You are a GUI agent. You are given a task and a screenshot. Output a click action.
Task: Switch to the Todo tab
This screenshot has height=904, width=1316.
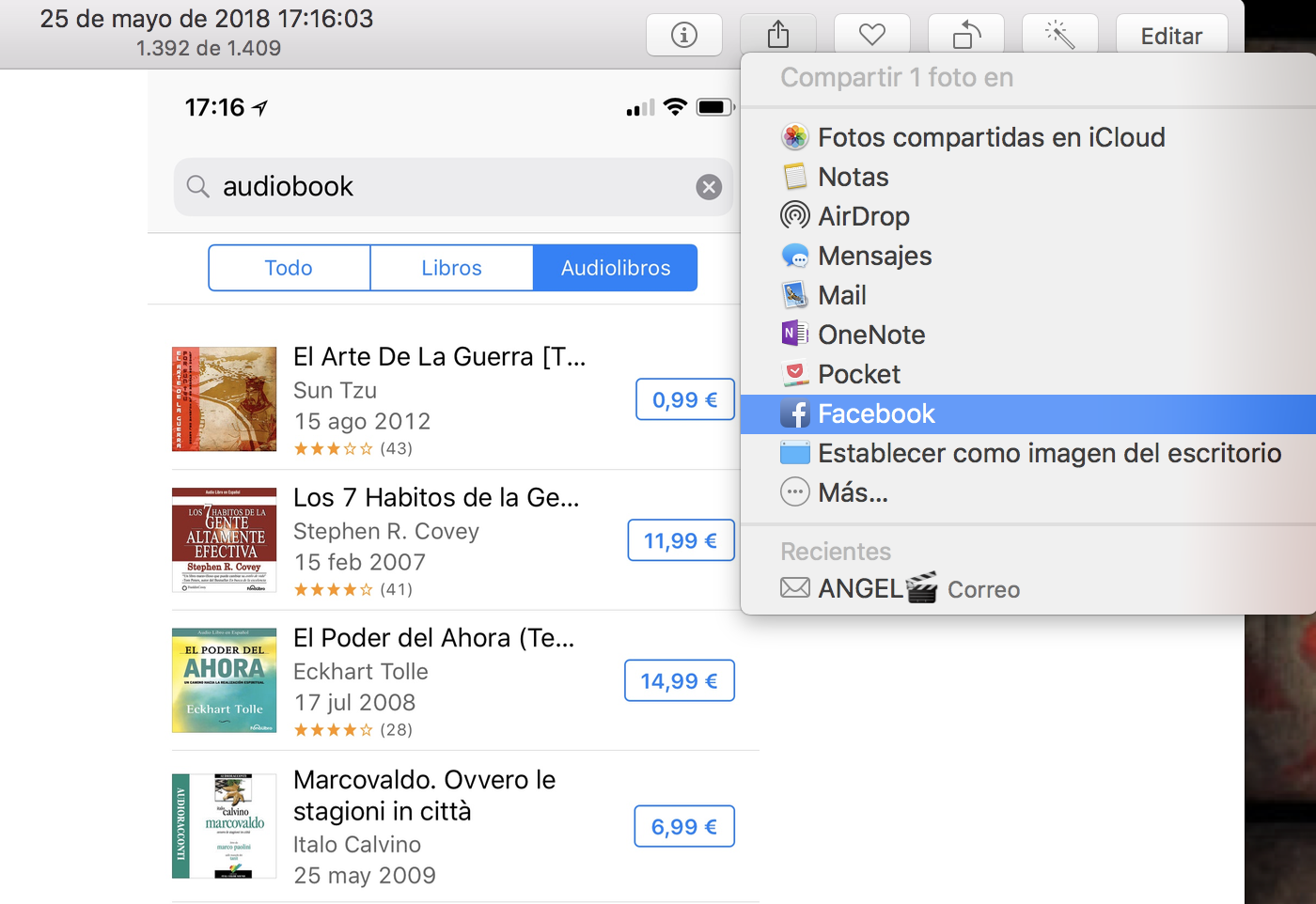[289, 268]
